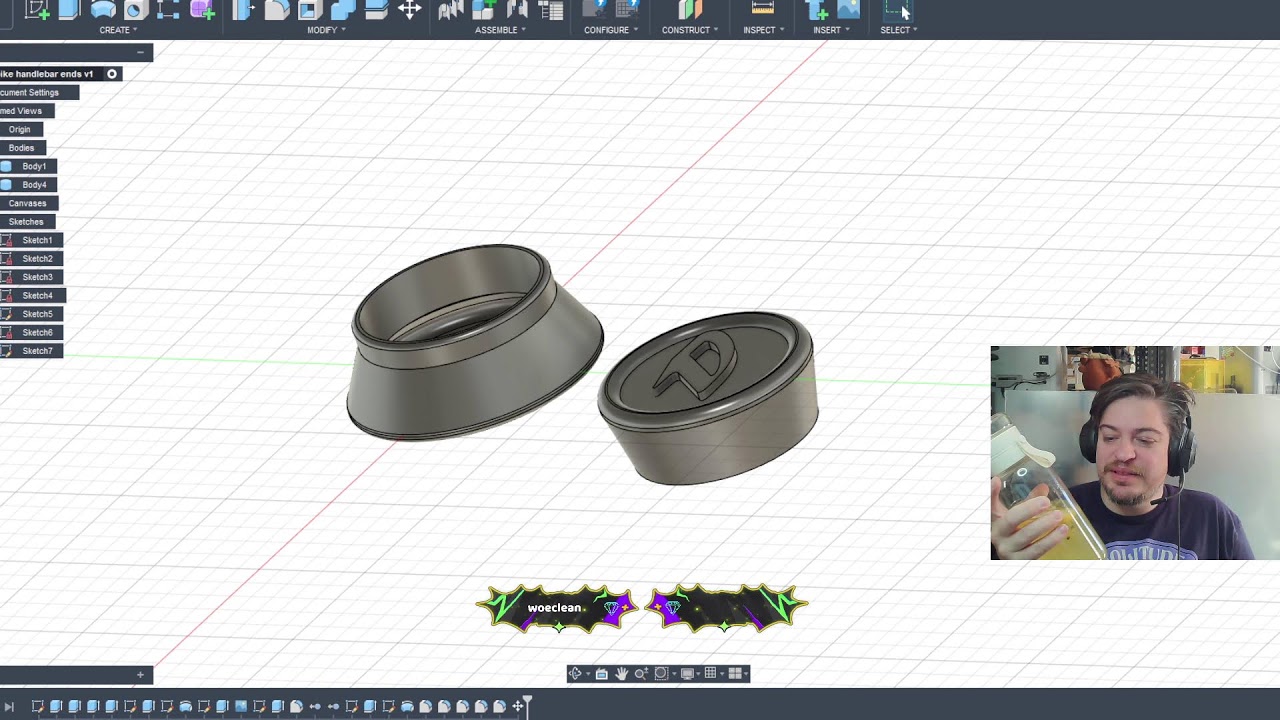Toggle the active component radio button
The image size is (1280, 720).
pyautogui.click(x=112, y=74)
